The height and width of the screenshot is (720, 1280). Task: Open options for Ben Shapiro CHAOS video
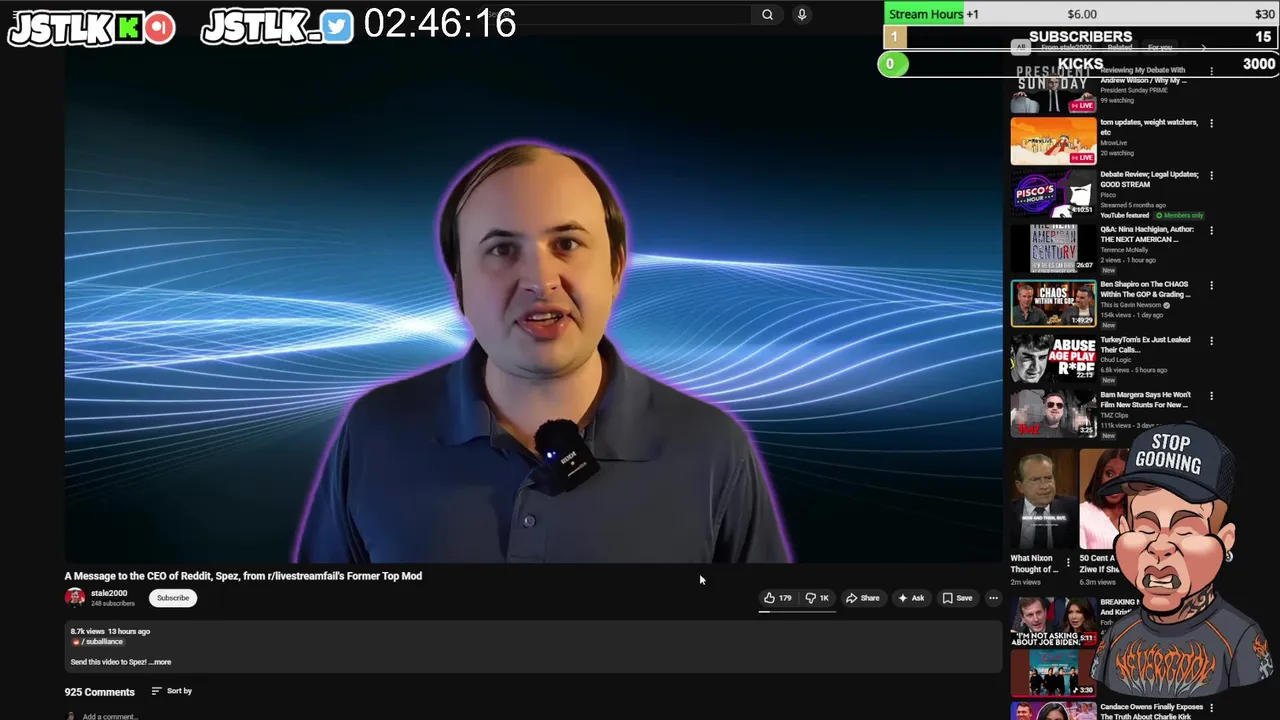pos(1211,285)
